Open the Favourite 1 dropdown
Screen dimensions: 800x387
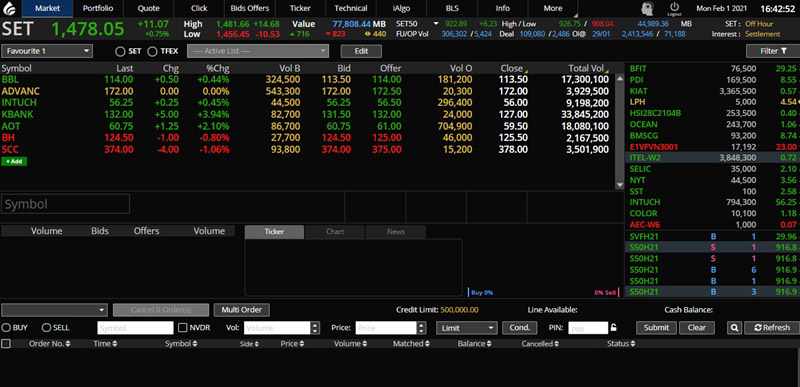(47, 51)
